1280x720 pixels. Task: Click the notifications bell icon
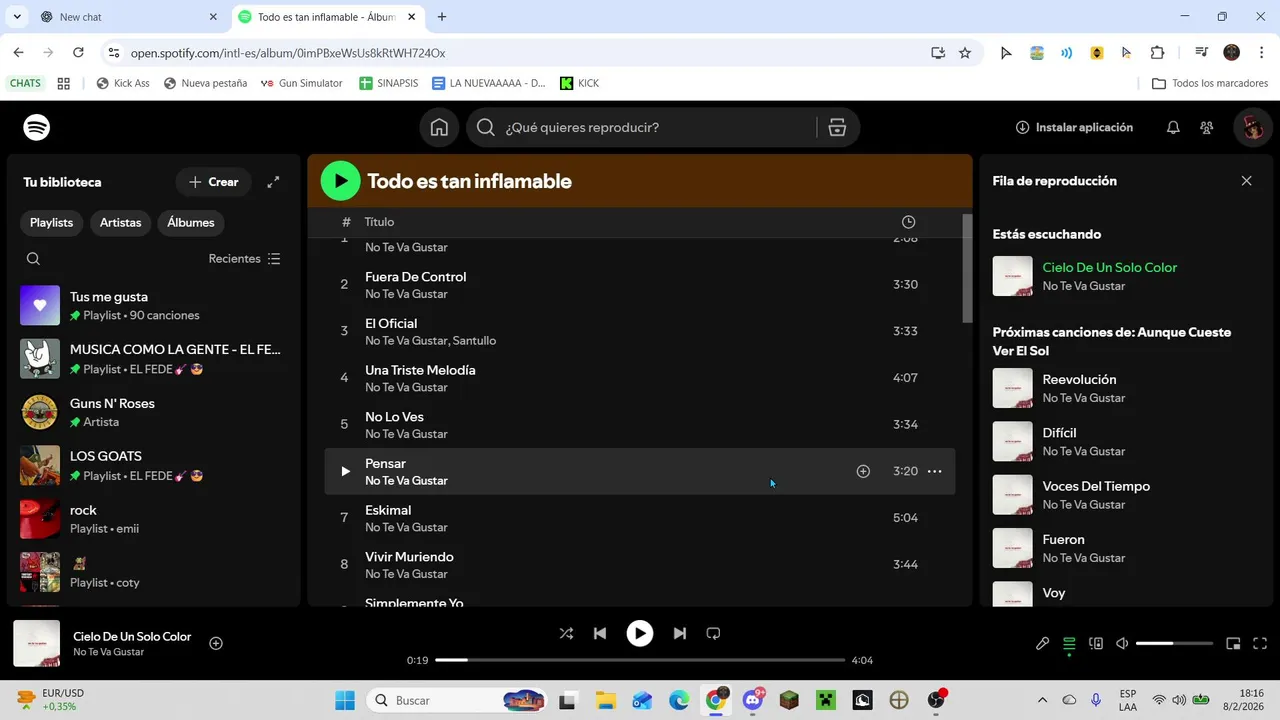1173,127
